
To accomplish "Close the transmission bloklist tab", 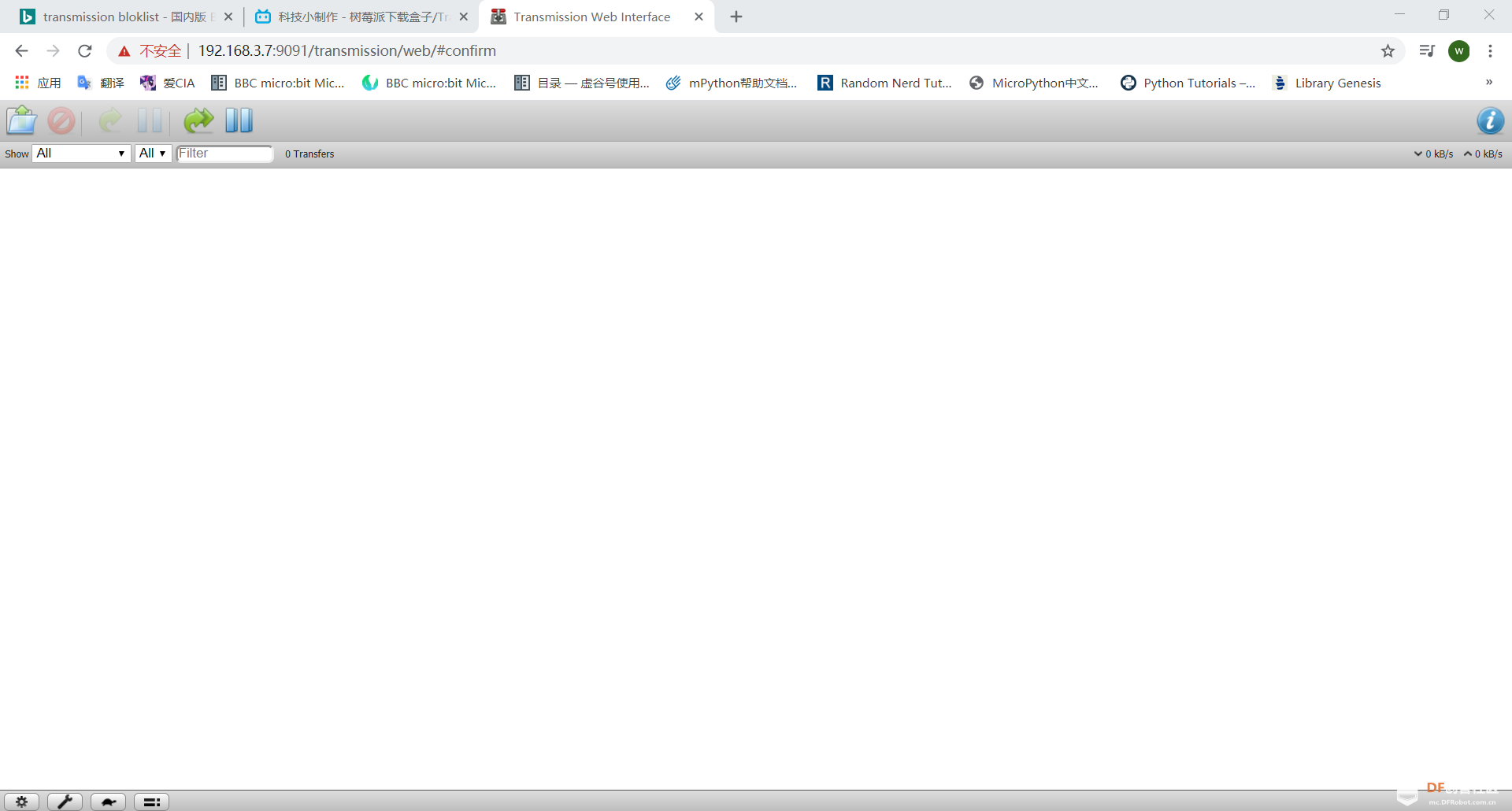I will pyautogui.click(x=228, y=17).
